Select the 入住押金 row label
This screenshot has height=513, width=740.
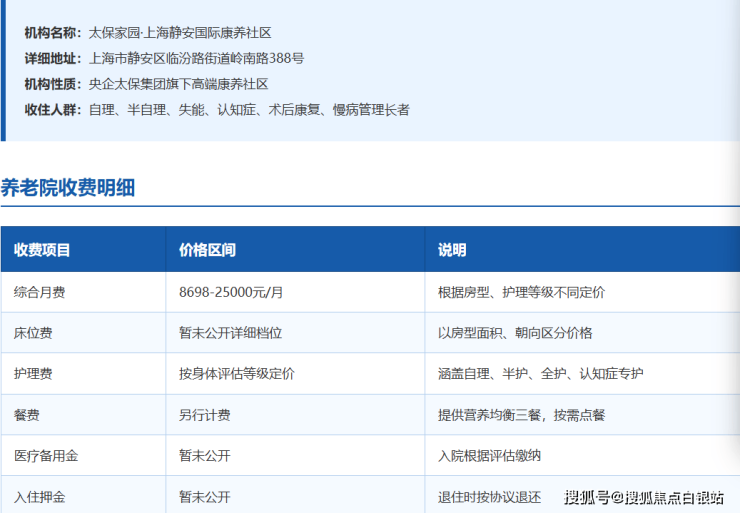click(x=40, y=496)
